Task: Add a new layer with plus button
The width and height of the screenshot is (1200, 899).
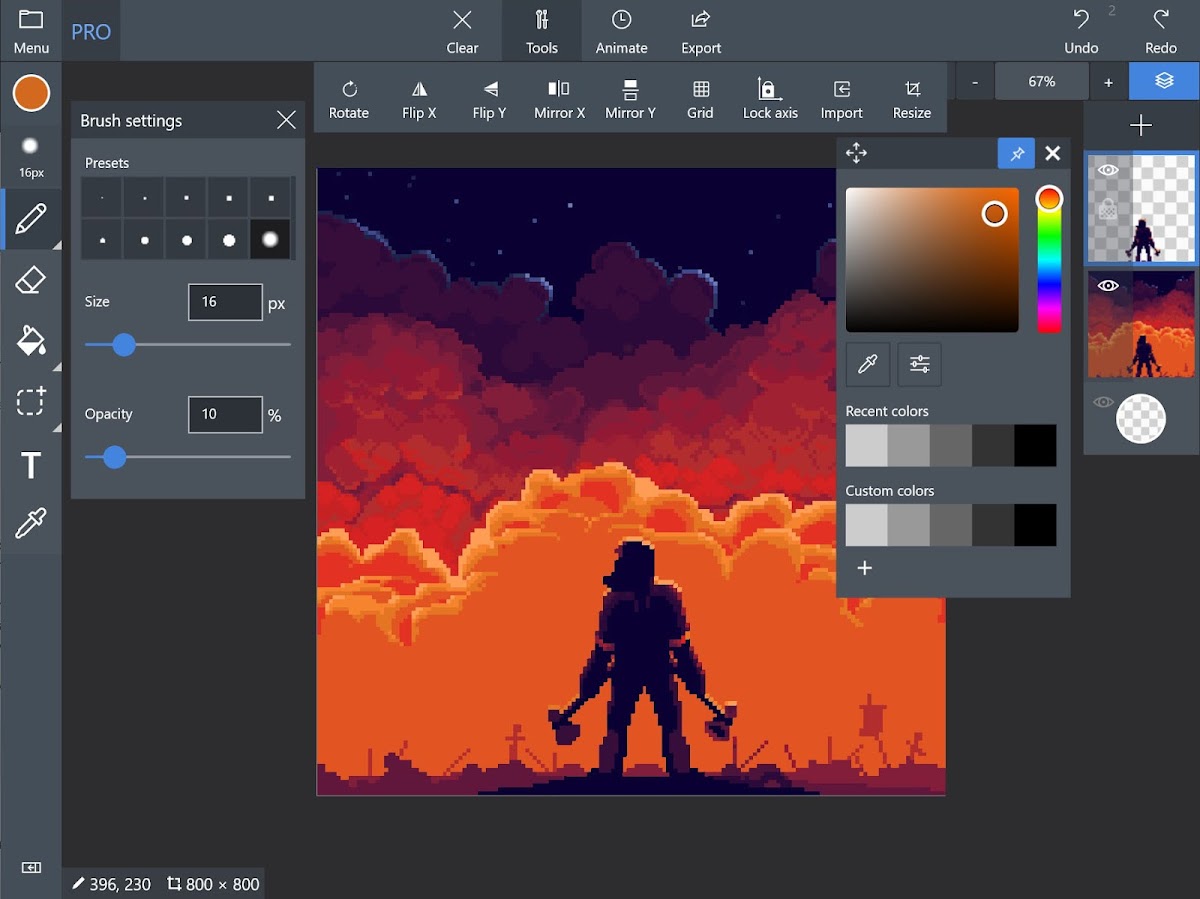Action: (x=1141, y=125)
